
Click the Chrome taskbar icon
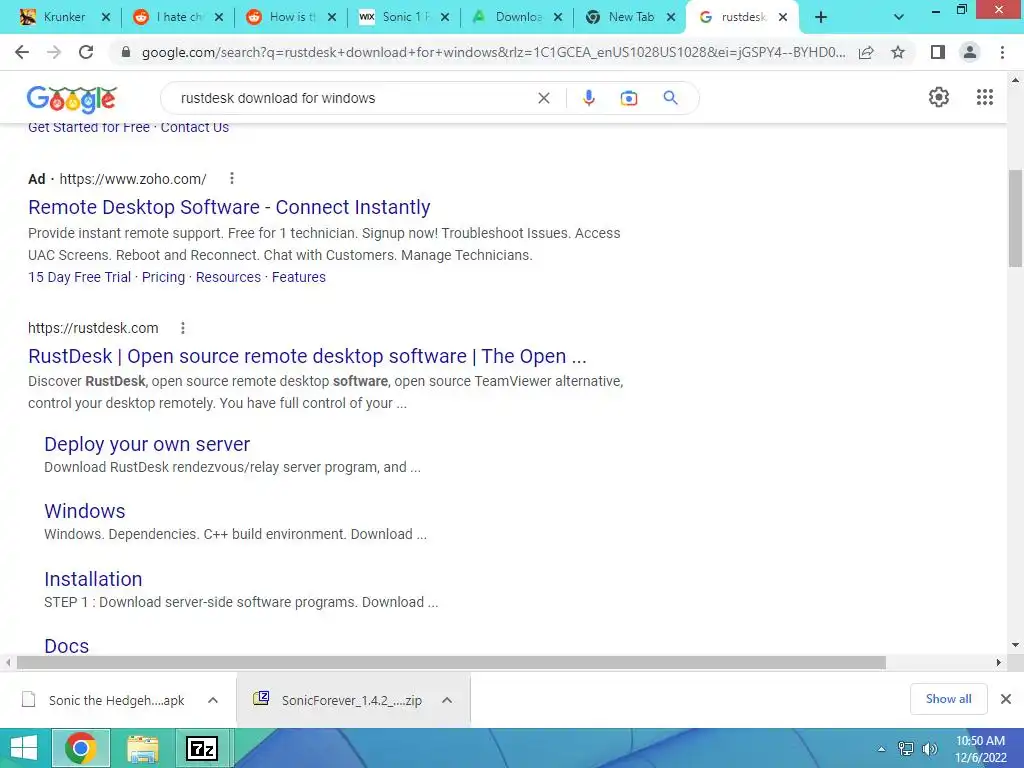[x=81, y=748]
